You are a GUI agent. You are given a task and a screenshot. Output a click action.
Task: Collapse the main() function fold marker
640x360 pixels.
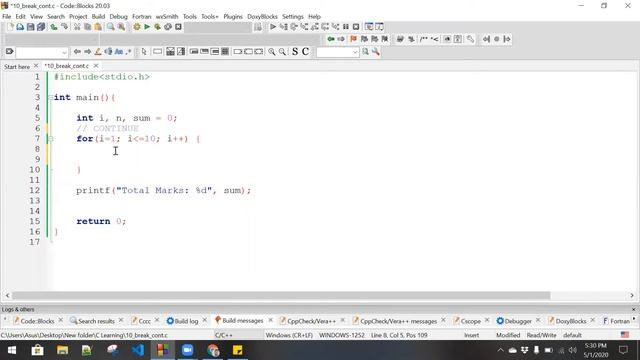[x=51, y=98]
